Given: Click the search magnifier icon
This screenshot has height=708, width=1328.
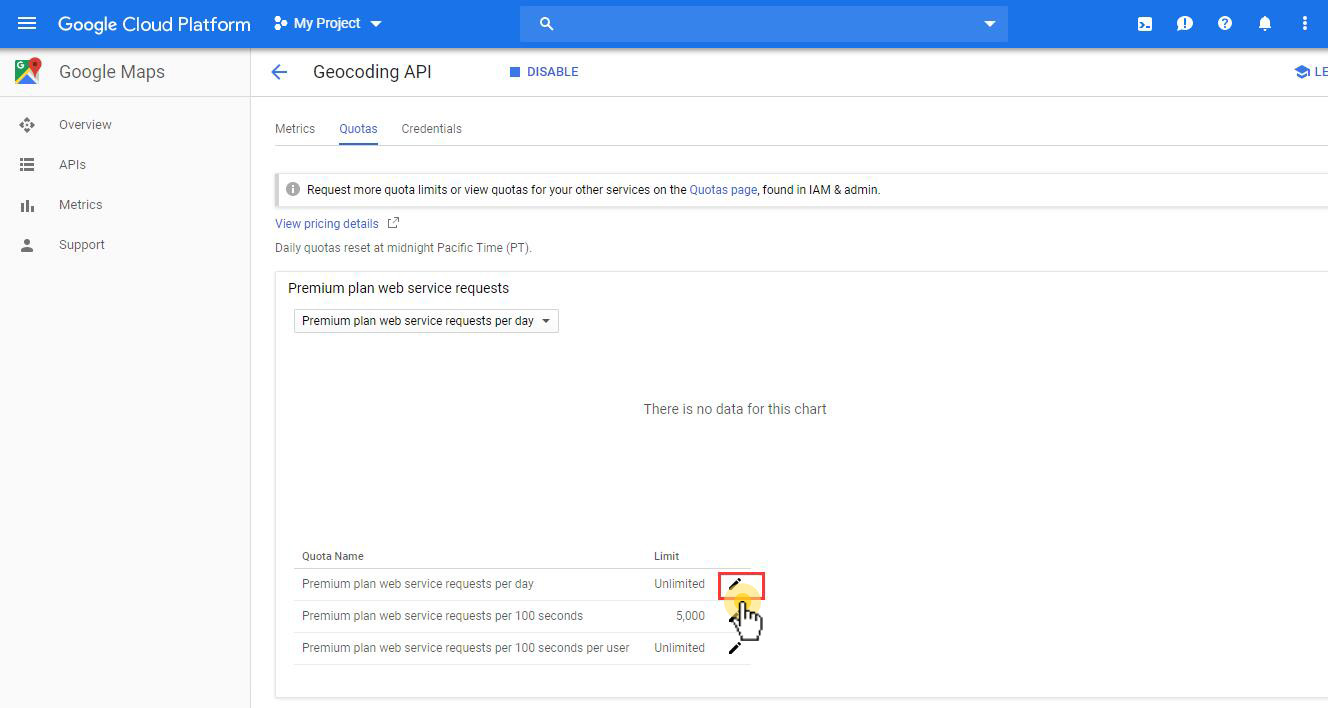Looking at the screenshot, I should (546, 24).
